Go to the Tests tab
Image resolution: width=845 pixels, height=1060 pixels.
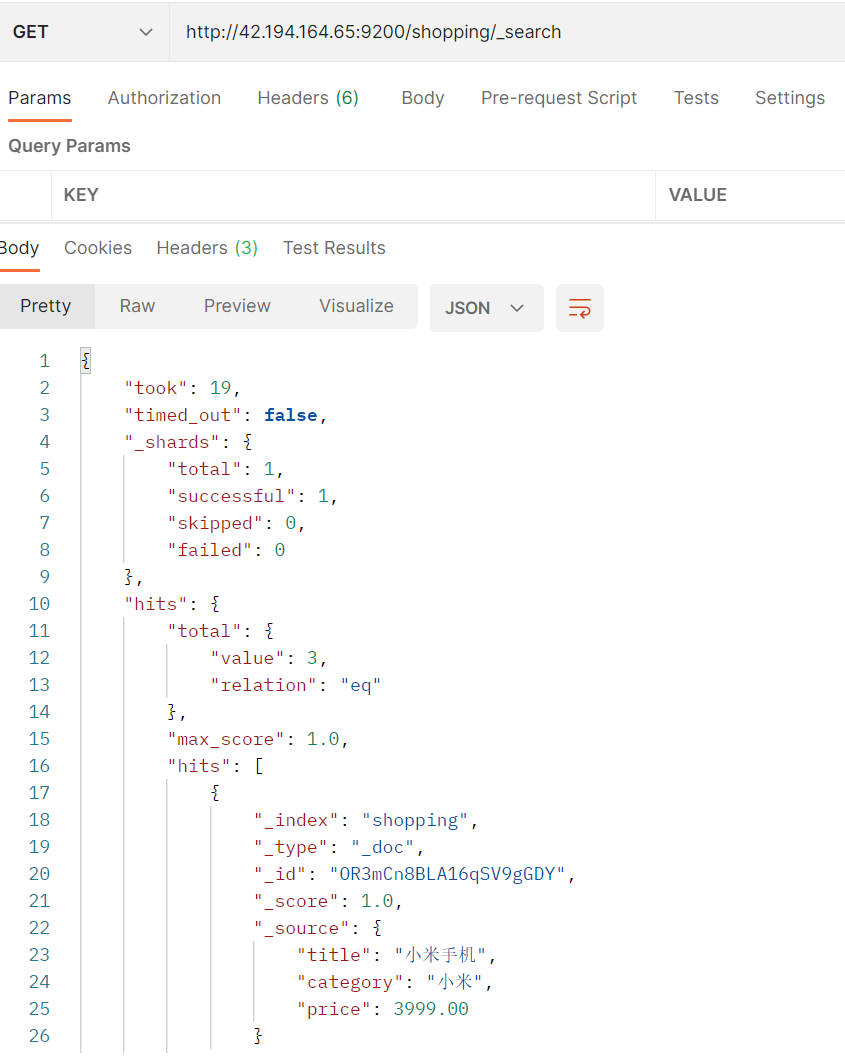click(x=696, y=98)
